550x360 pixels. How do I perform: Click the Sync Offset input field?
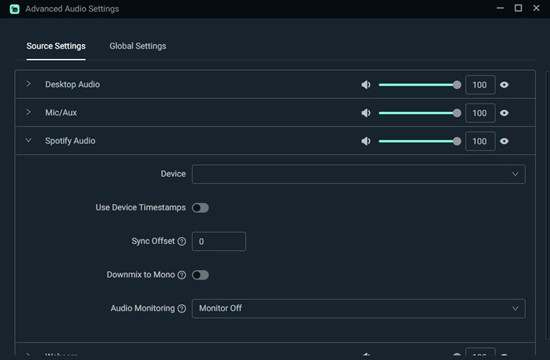(219, 241)
